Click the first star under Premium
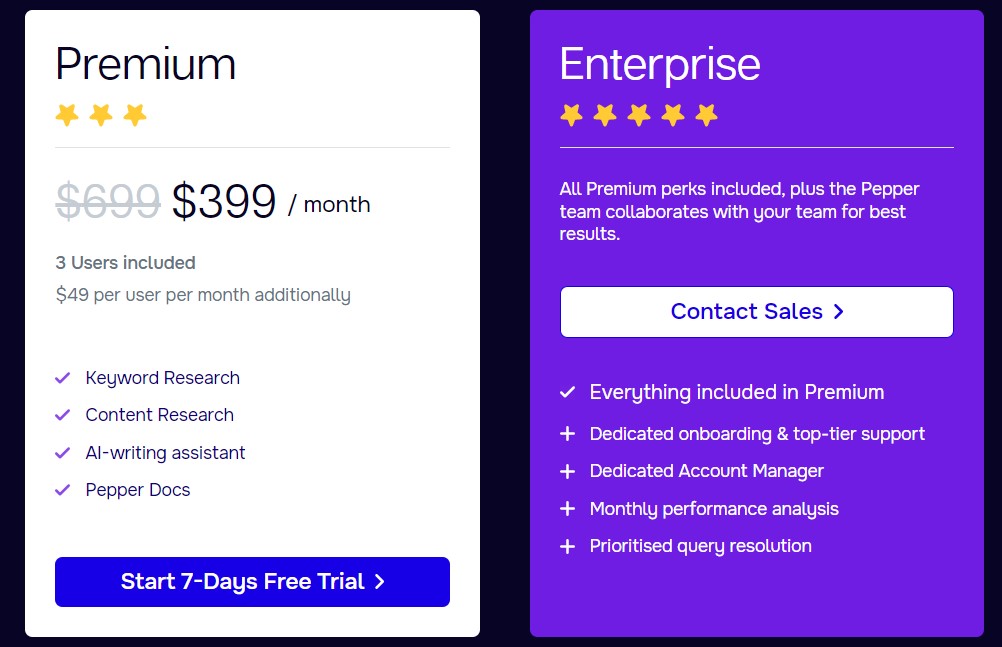This screenshot has height=647, width=1002. click(x=67, y=115)
